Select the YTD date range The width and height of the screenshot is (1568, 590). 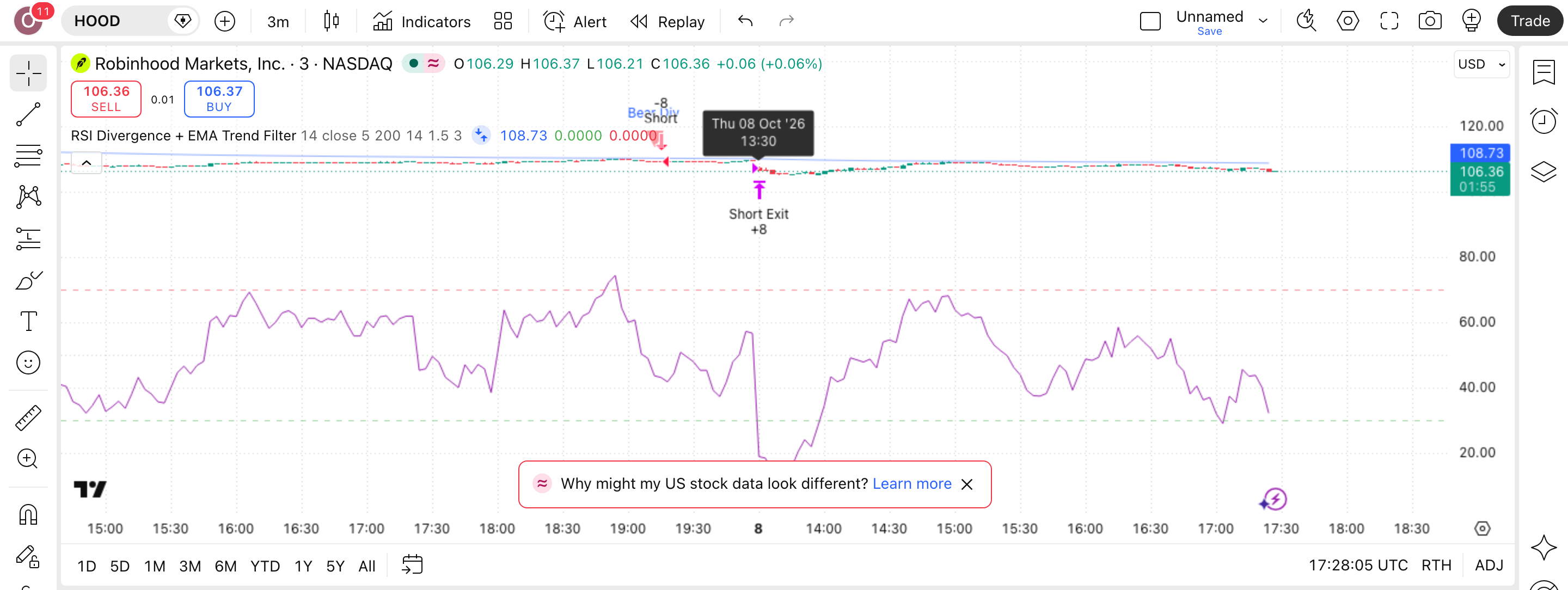(x=265, y=566)
